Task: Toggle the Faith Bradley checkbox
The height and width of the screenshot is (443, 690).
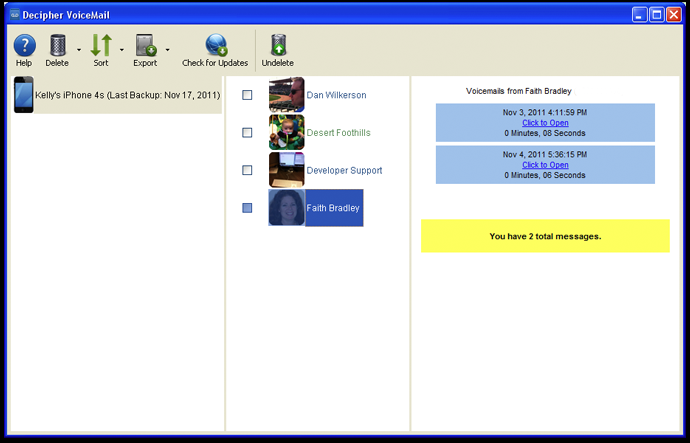Action: click(247, 208)
